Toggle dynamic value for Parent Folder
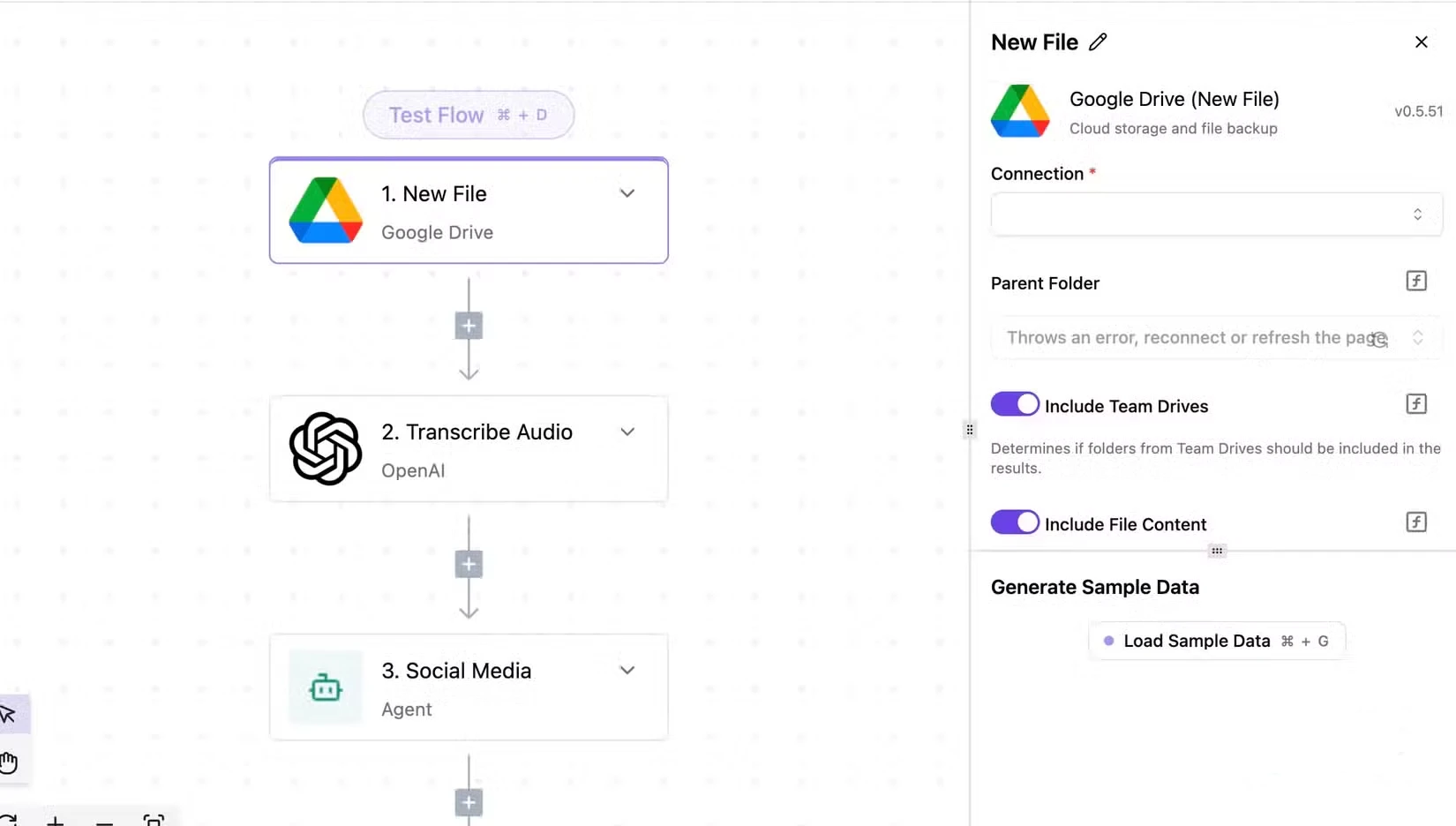Viewport: 1456px width, 826px height. coord(1416,281)
